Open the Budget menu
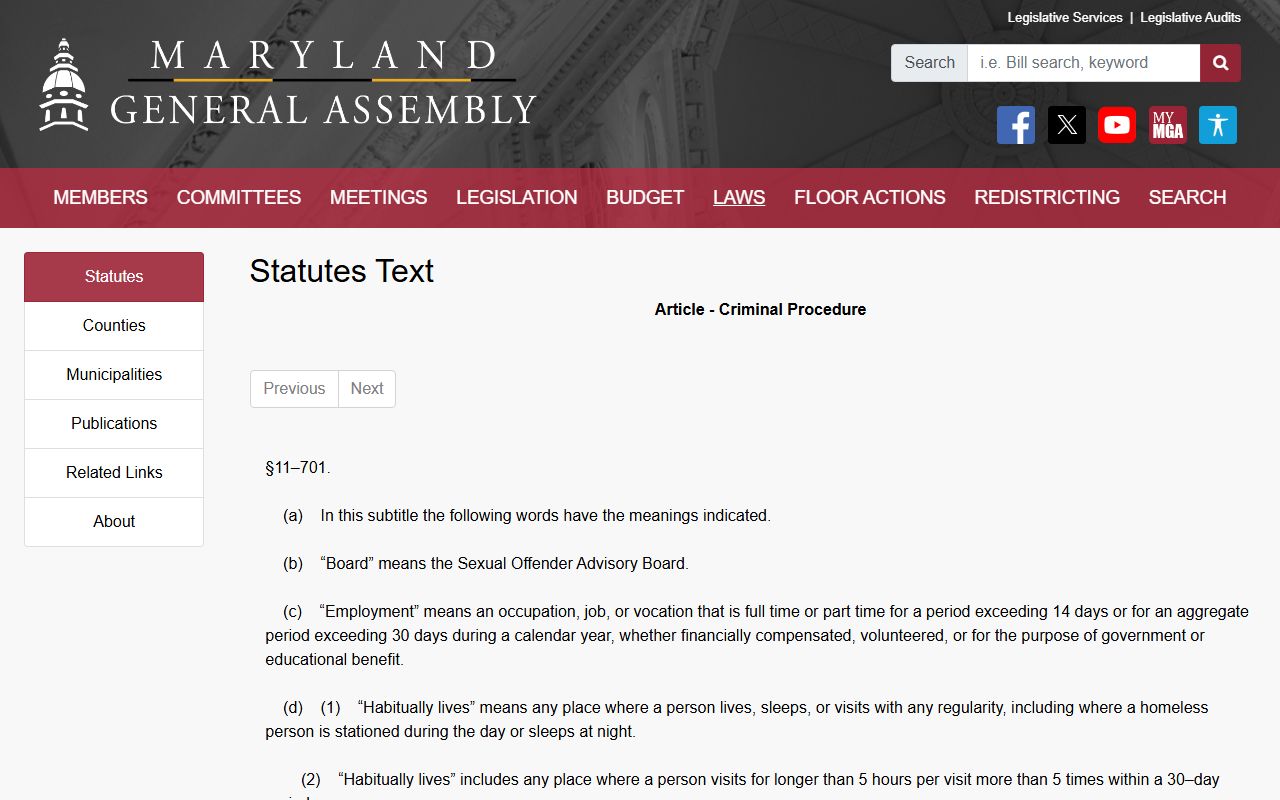This screenshot has width=1280, height=800. tap(645, 198)
